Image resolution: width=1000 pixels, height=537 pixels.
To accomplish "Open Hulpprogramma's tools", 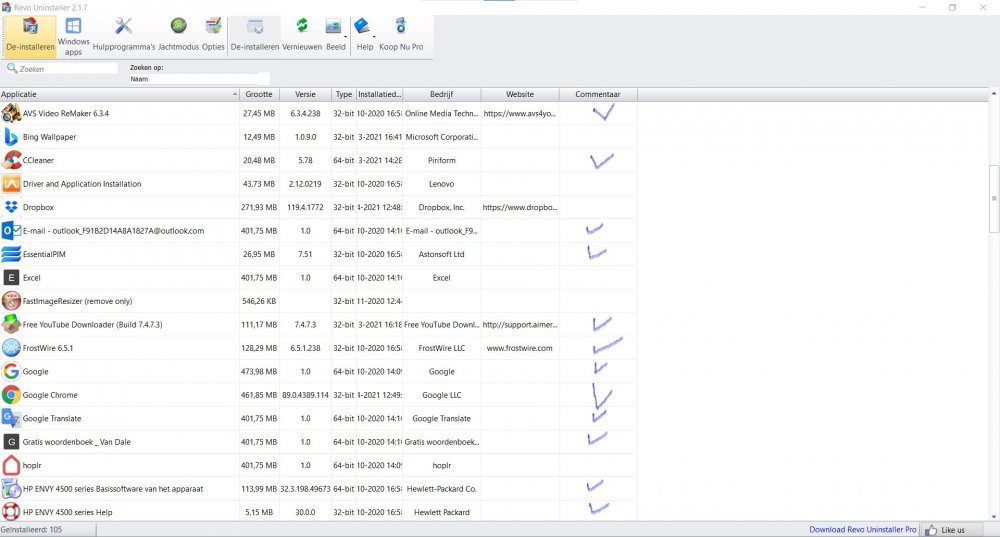I will (124, 36).
